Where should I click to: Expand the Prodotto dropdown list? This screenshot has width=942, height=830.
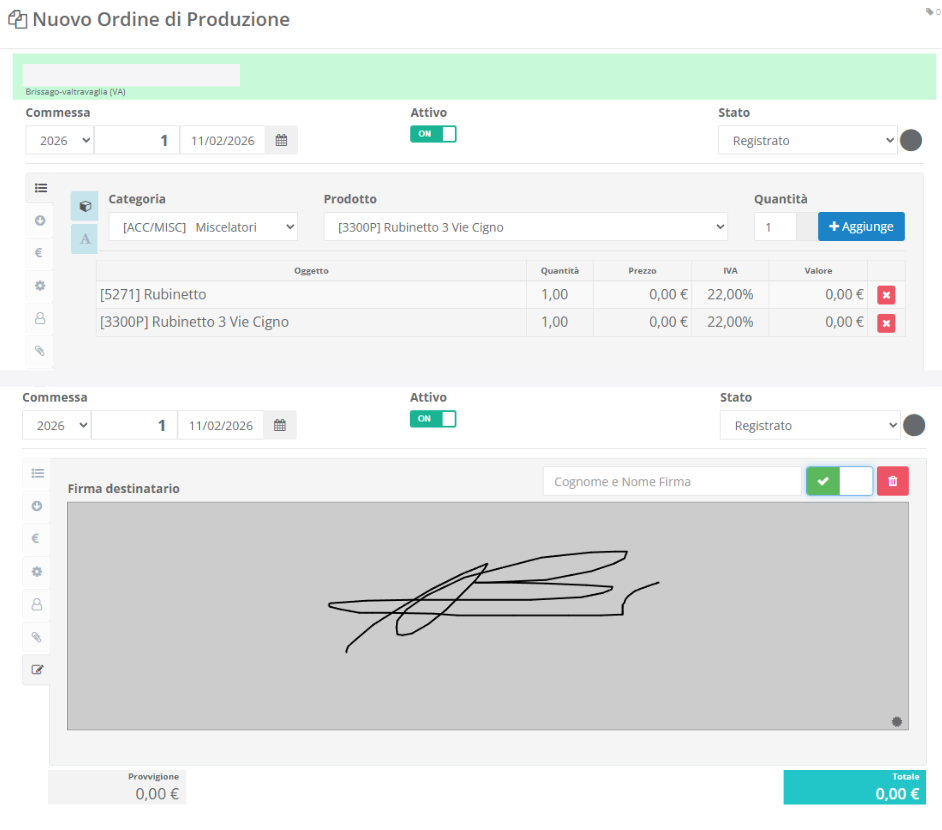point(525,227)
